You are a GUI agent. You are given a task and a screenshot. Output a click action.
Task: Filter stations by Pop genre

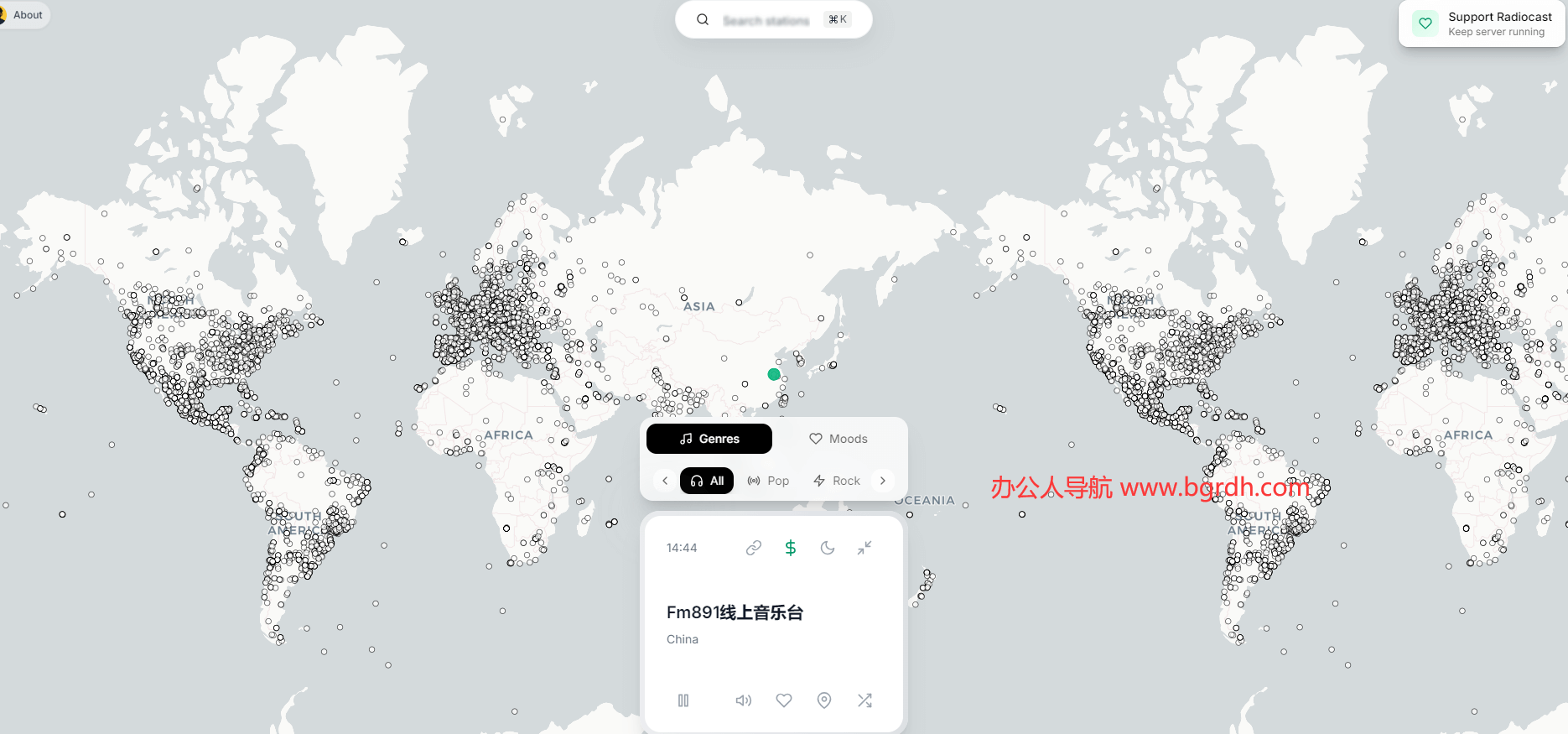pos(768,481)
